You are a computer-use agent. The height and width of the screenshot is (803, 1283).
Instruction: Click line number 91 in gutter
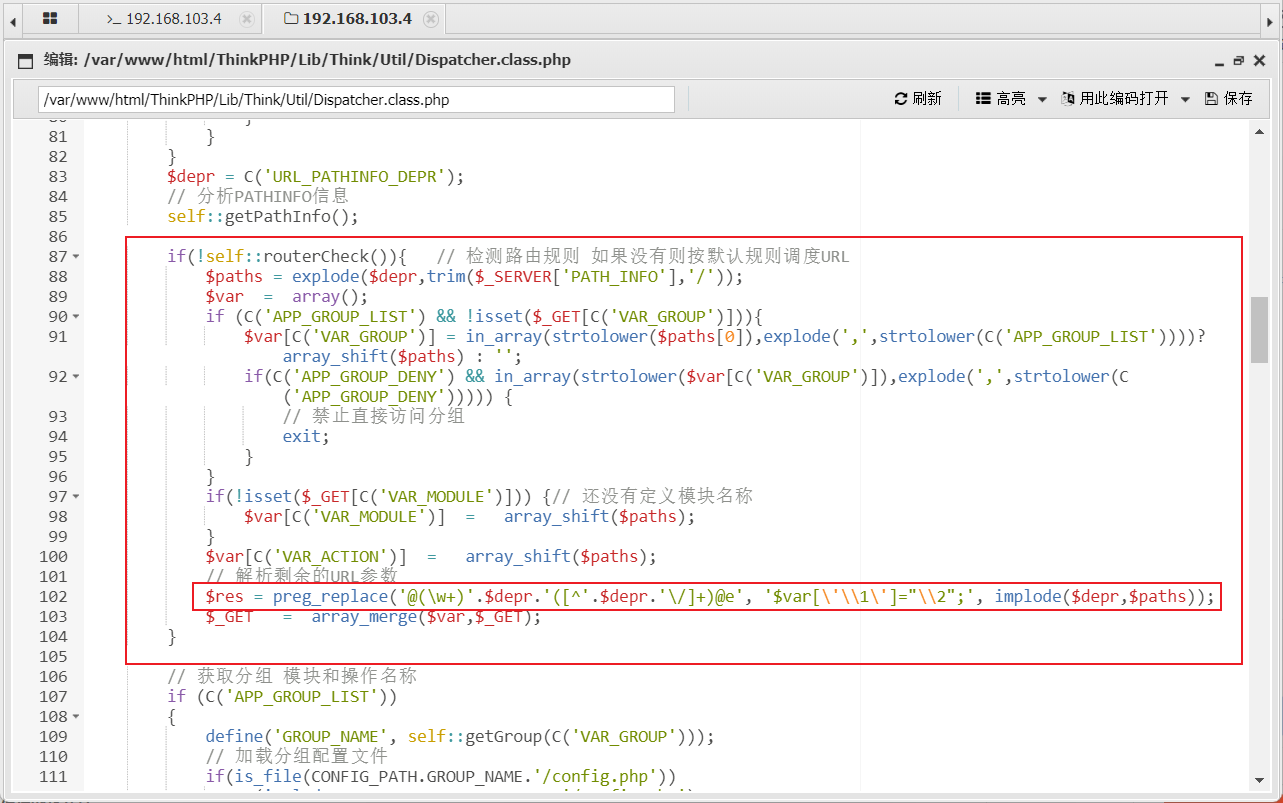coord(58,337)
